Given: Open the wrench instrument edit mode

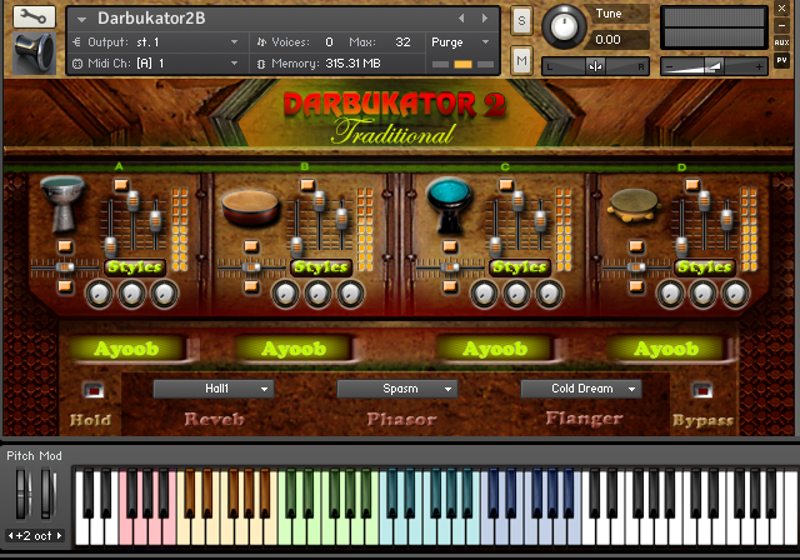Looking at the screenshot, I should (x=34, y=17).
